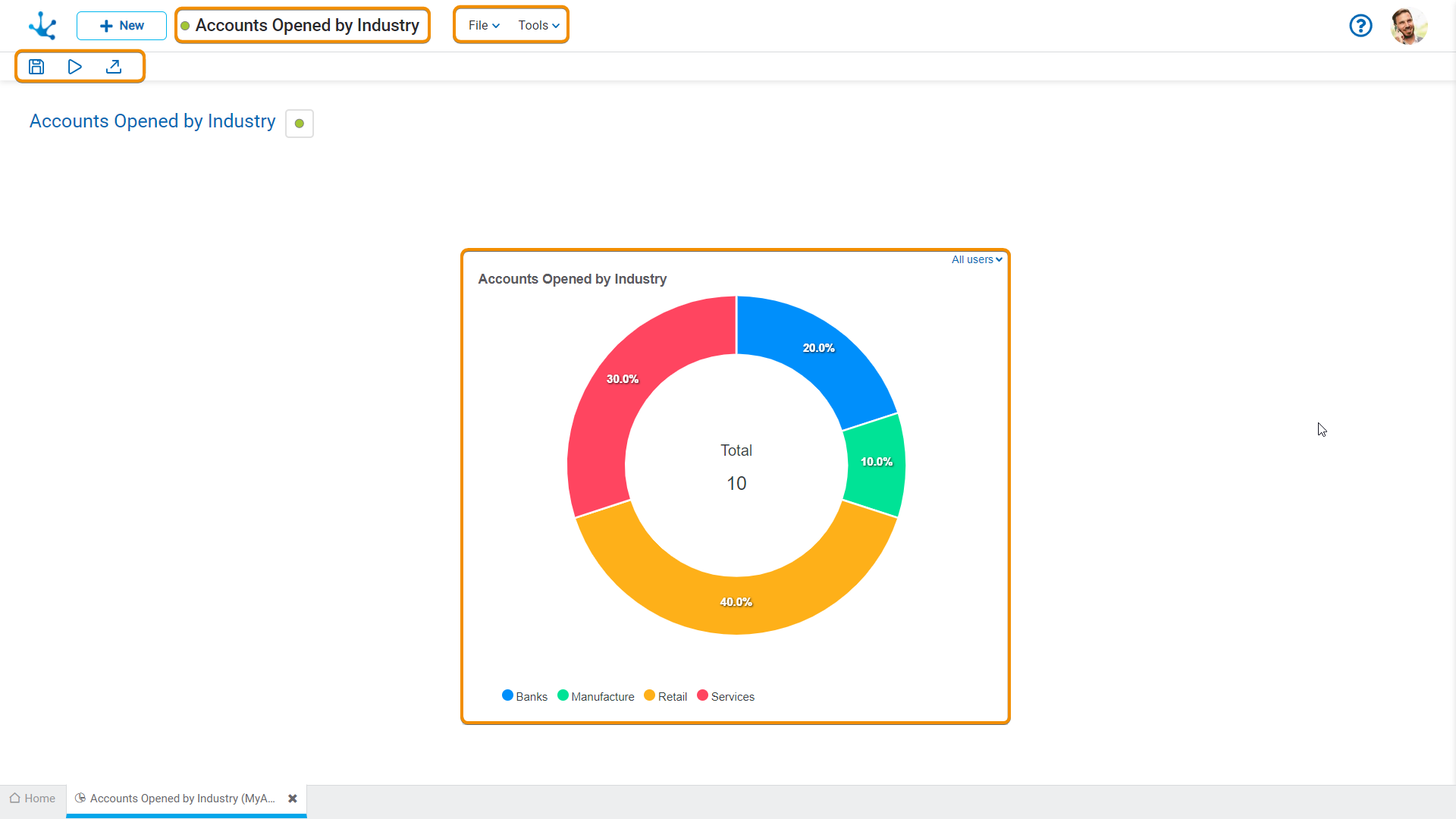
Task: Close the Accounts Opened by Industry tab
Action: (293, 799)
